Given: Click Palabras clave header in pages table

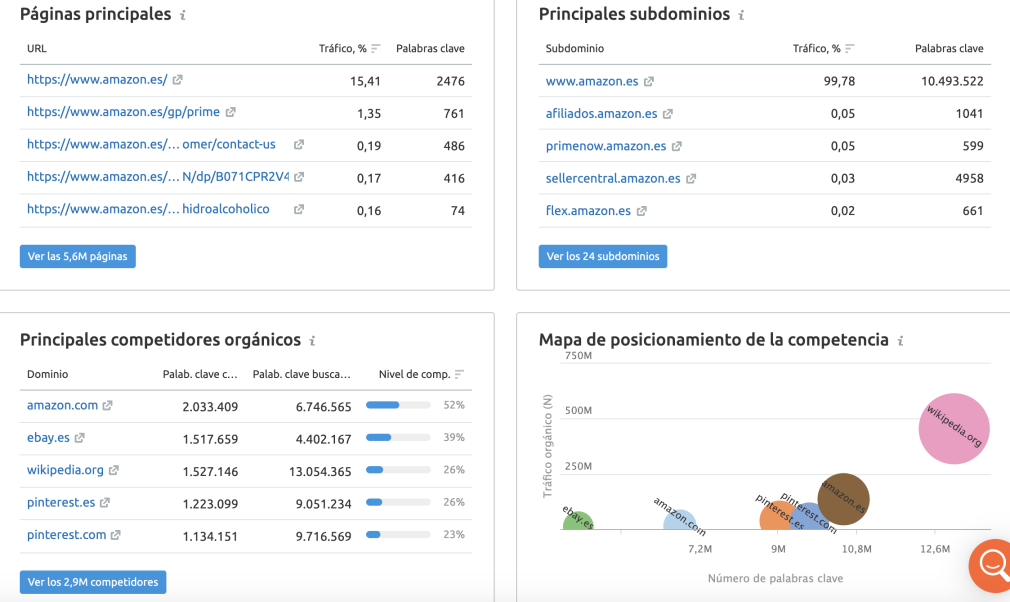Looking at the screenshot, I should (430, 49).
